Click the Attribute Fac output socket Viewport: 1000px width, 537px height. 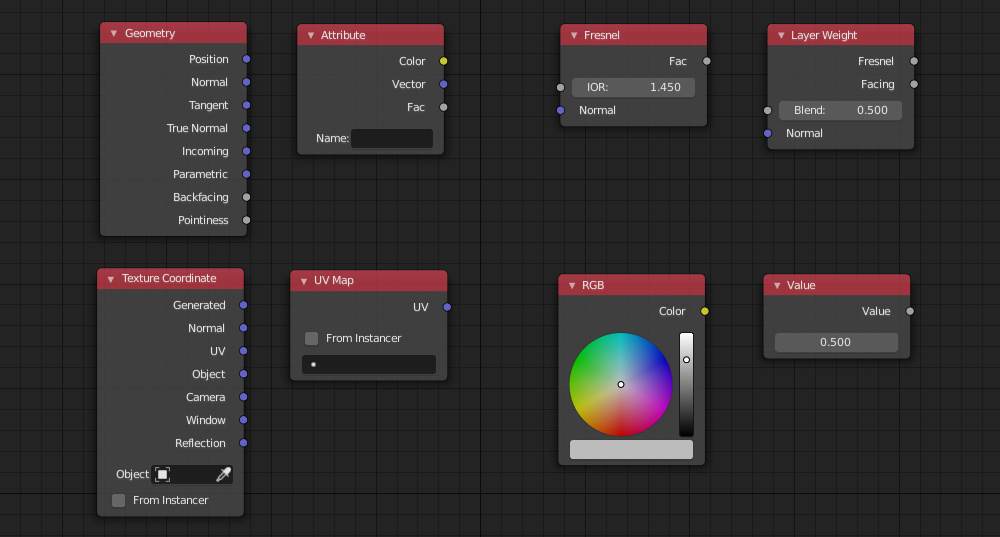(x=443, y=107)
